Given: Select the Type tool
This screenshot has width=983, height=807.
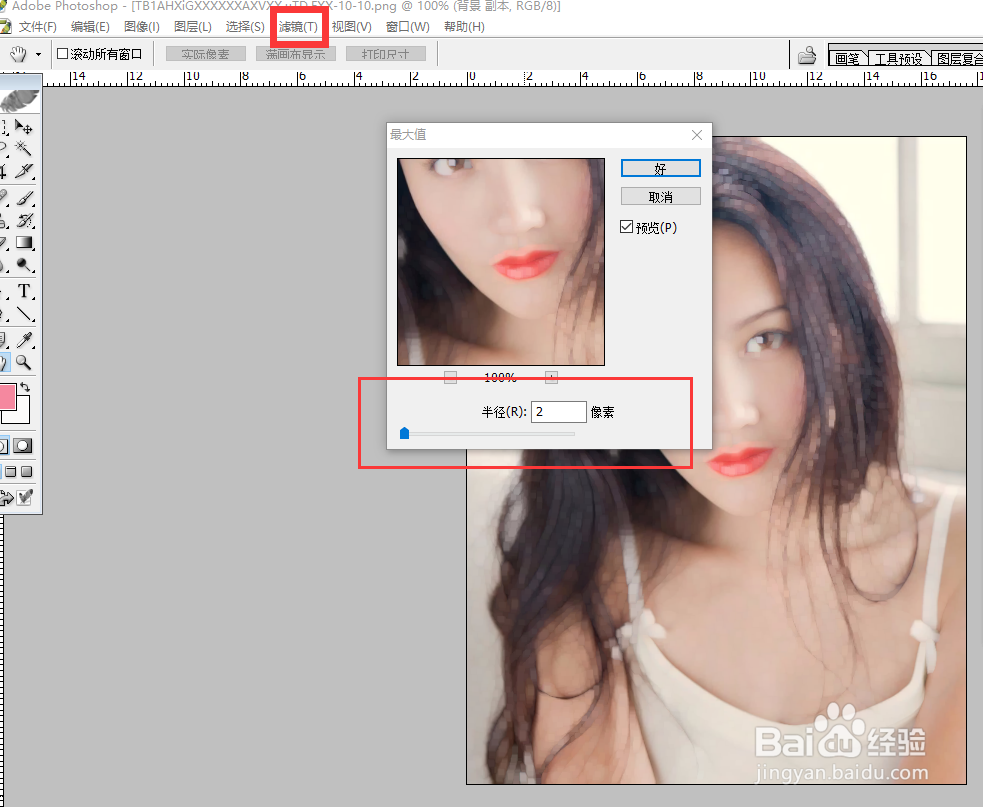Looking at the screenshot, I should click(23, 291).
